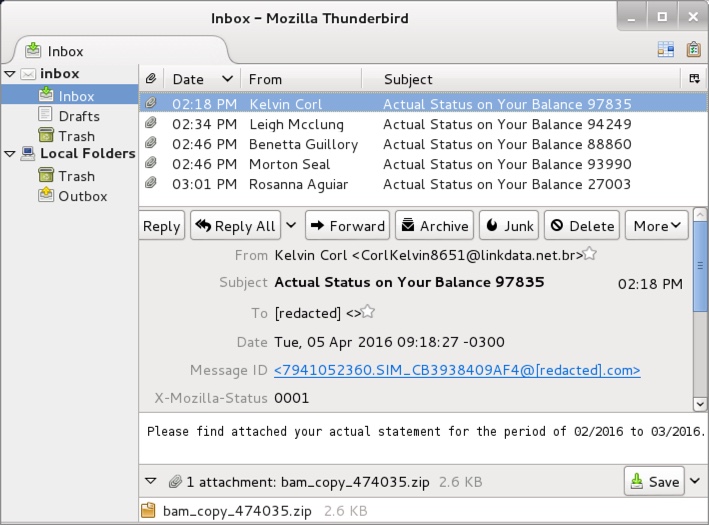Open the Outbox folder under Local Folders
Viewport: 709px width, 525px height.
(x=82, y=196)
